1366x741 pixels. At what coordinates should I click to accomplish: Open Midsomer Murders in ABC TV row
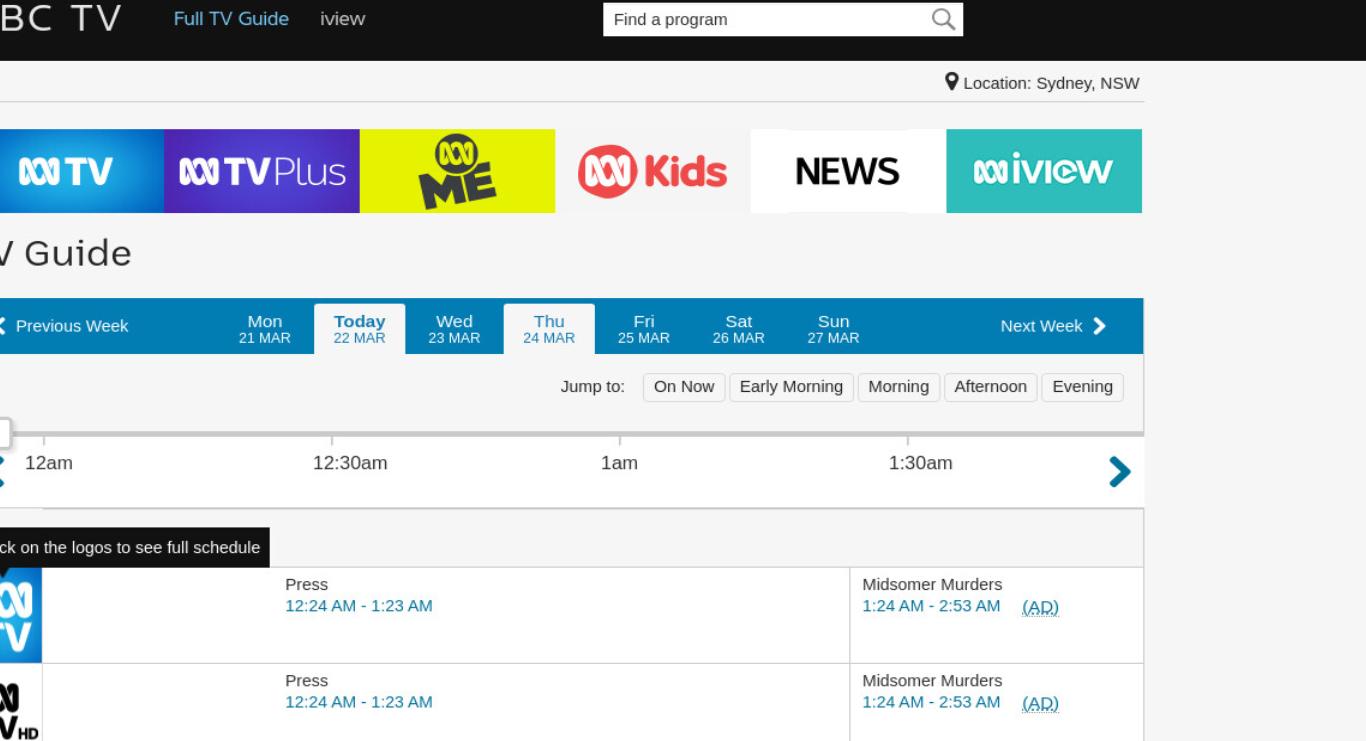[x=932, y=585]
